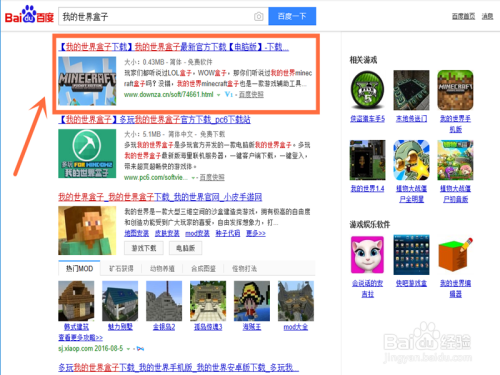Open third result title 小皮手游网

click(160, 197)
